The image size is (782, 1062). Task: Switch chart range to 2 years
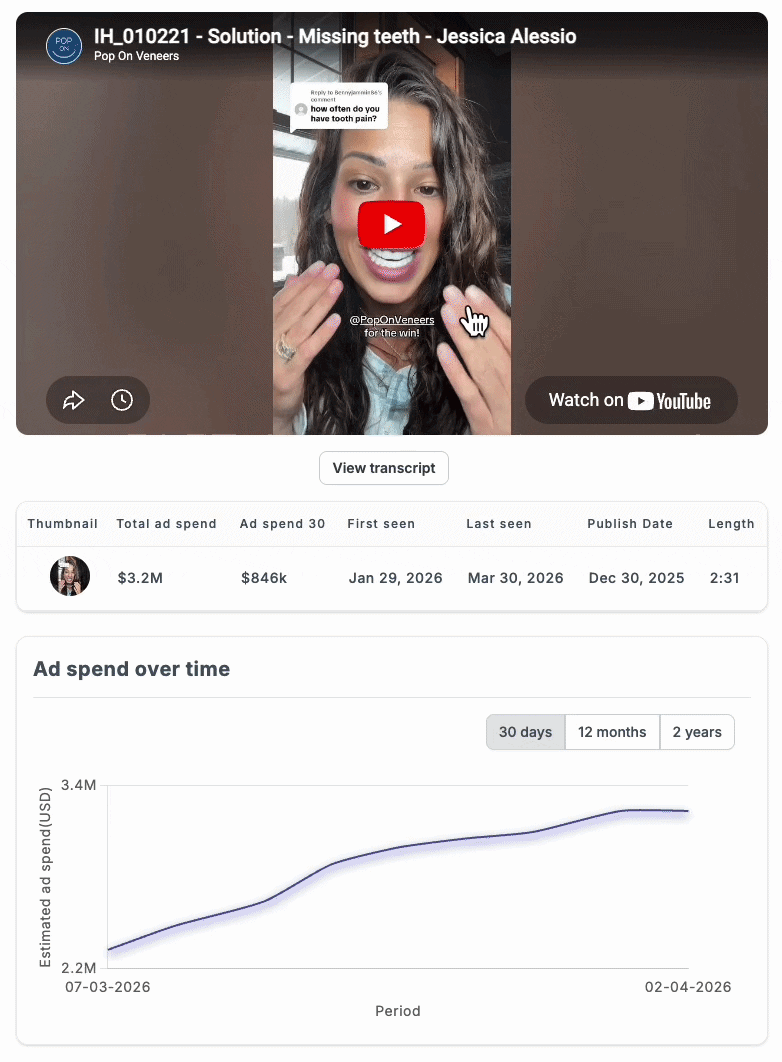point(697,732)
